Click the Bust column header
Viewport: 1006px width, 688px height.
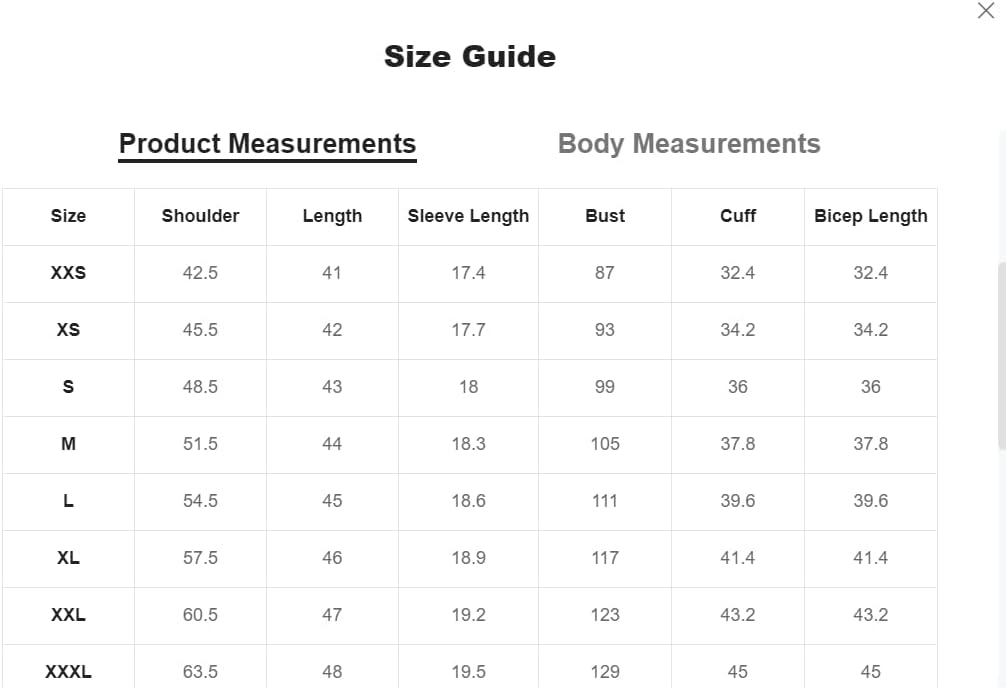pyautogui.click(x=605, y=216)
